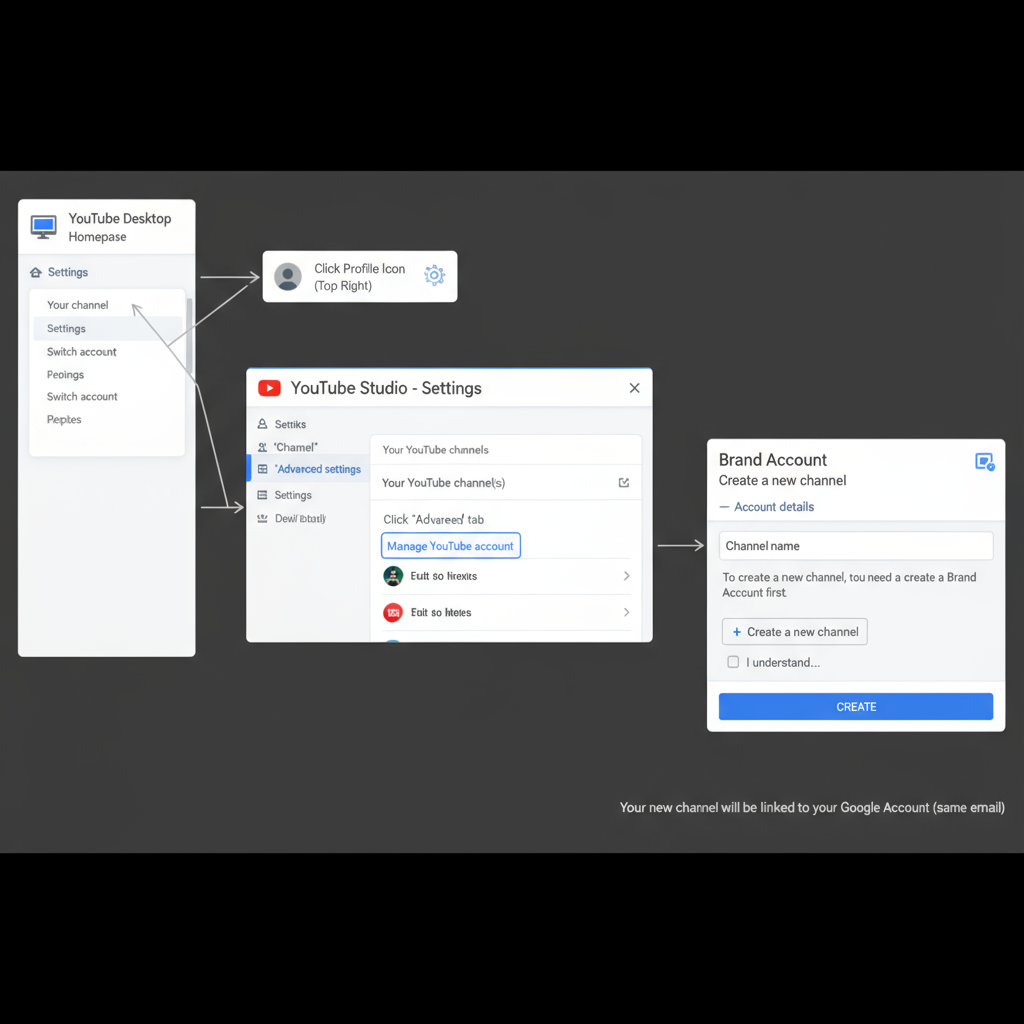The height and width of the screenshot is (1024, 1024).
Task: Open the gear icon on the profile card
Action: [434, 276]
